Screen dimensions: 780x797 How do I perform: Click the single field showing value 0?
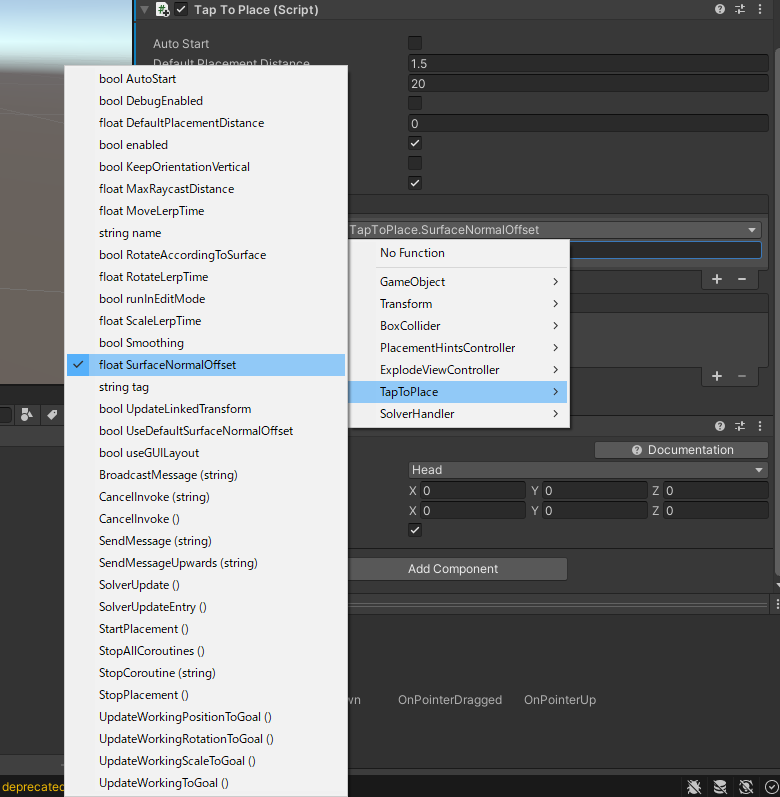pos(588,124)
